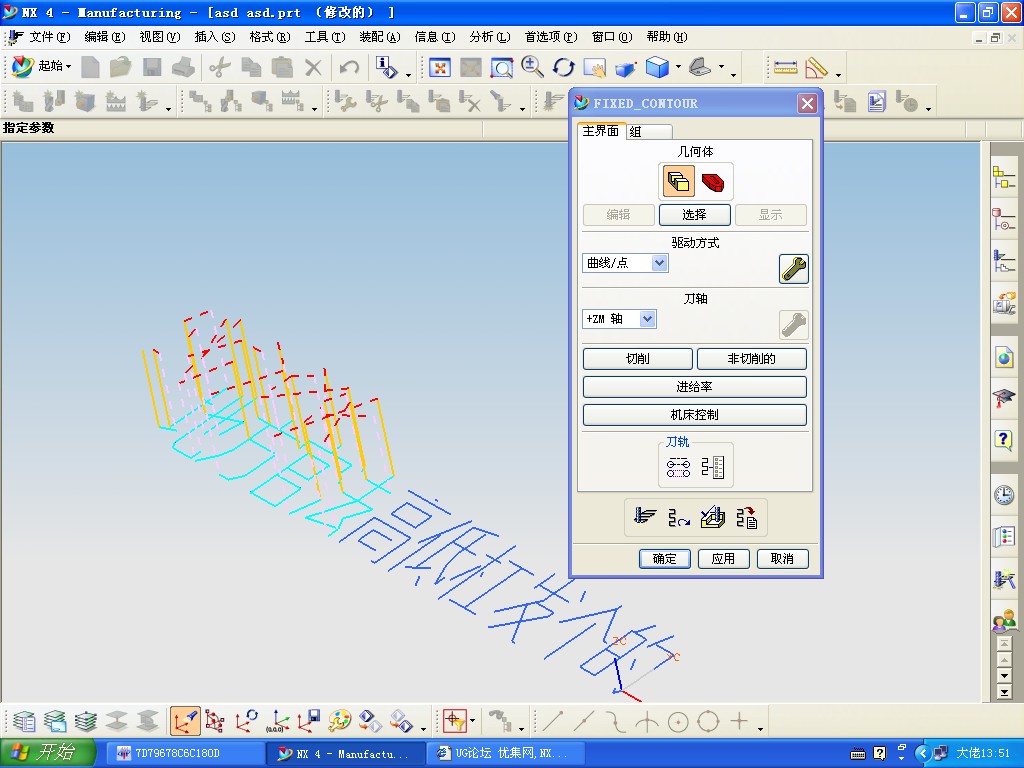Open the 编辑(E) menu
Image resolution: width=1024 pixels, height=768 pixels.
tap(104, 37)
